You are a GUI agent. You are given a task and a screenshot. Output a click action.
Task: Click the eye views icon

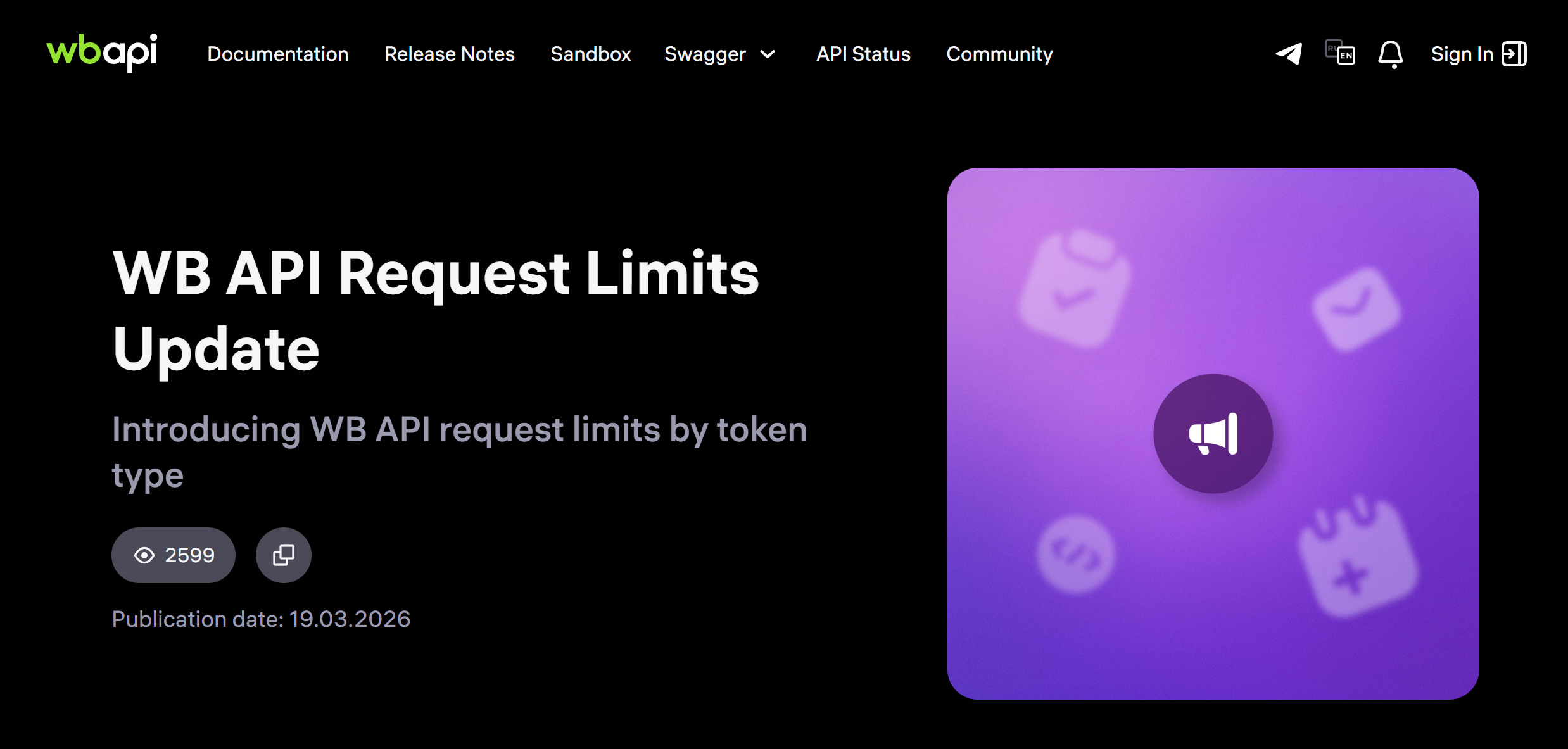tap(144, 555)
